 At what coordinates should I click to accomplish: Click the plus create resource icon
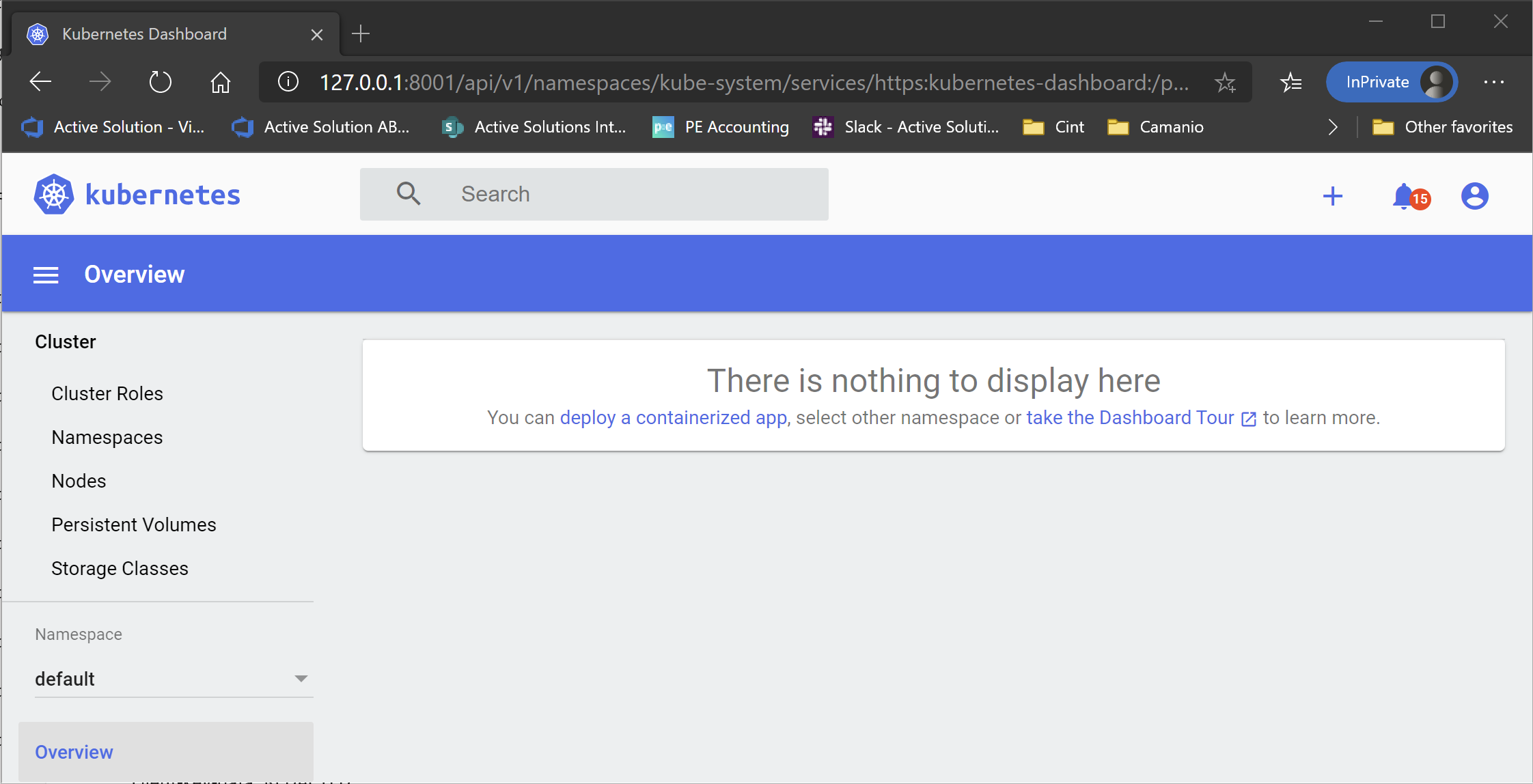(1332, 197)
